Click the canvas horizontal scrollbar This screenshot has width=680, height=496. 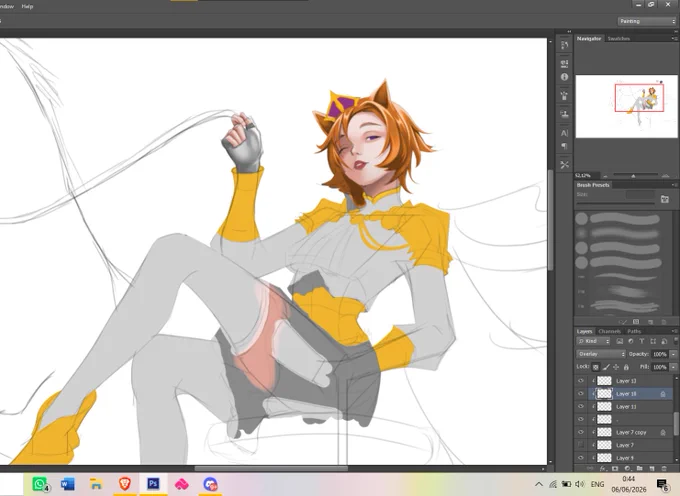point(271,468)
